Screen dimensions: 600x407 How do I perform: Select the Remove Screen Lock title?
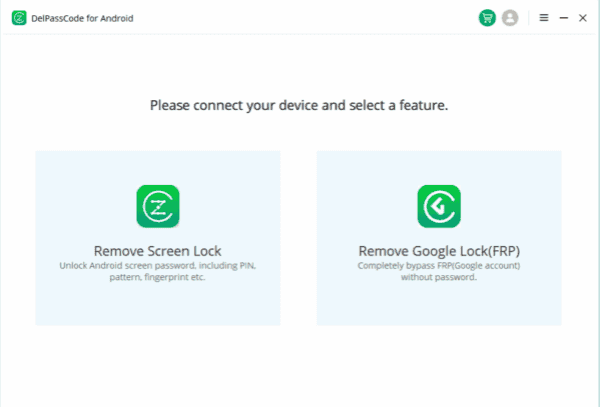pos(158,251)
